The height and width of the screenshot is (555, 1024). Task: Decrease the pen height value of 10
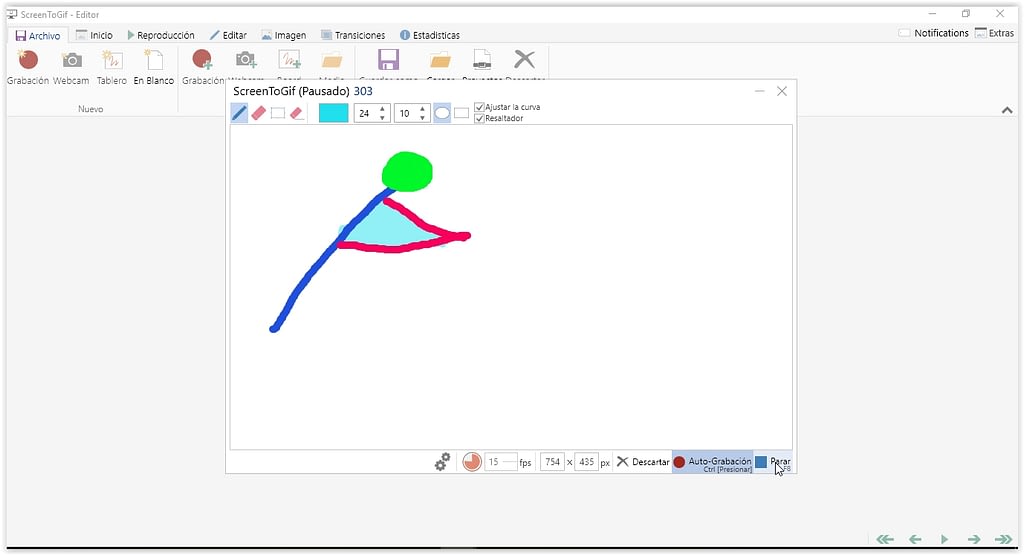click(x=423, y=118)
